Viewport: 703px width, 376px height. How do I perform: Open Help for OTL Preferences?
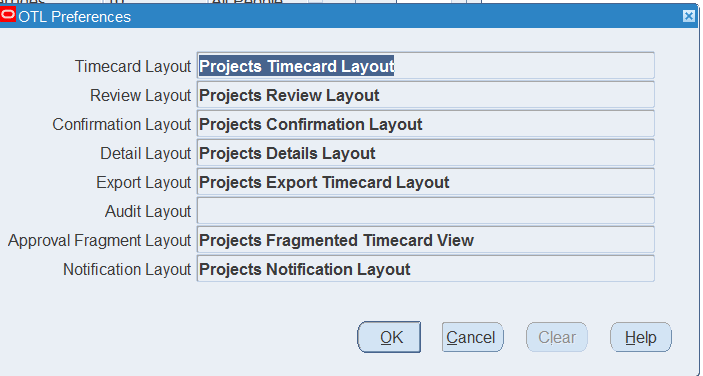(641, 337)
